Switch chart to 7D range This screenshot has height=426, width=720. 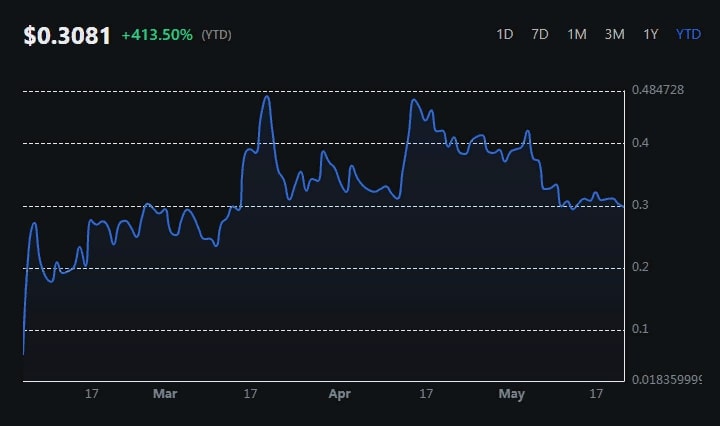point(540,34)
